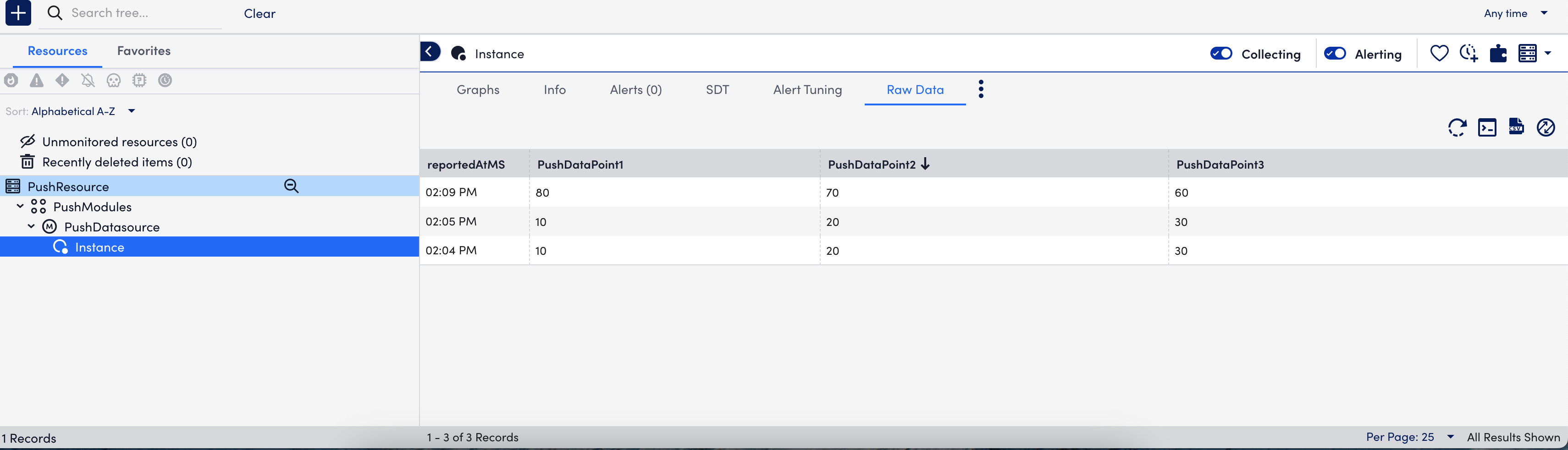Toggle the Collecting switch
The height and width of the screenshot is (450, 1568).
[x=1221, y=54]
